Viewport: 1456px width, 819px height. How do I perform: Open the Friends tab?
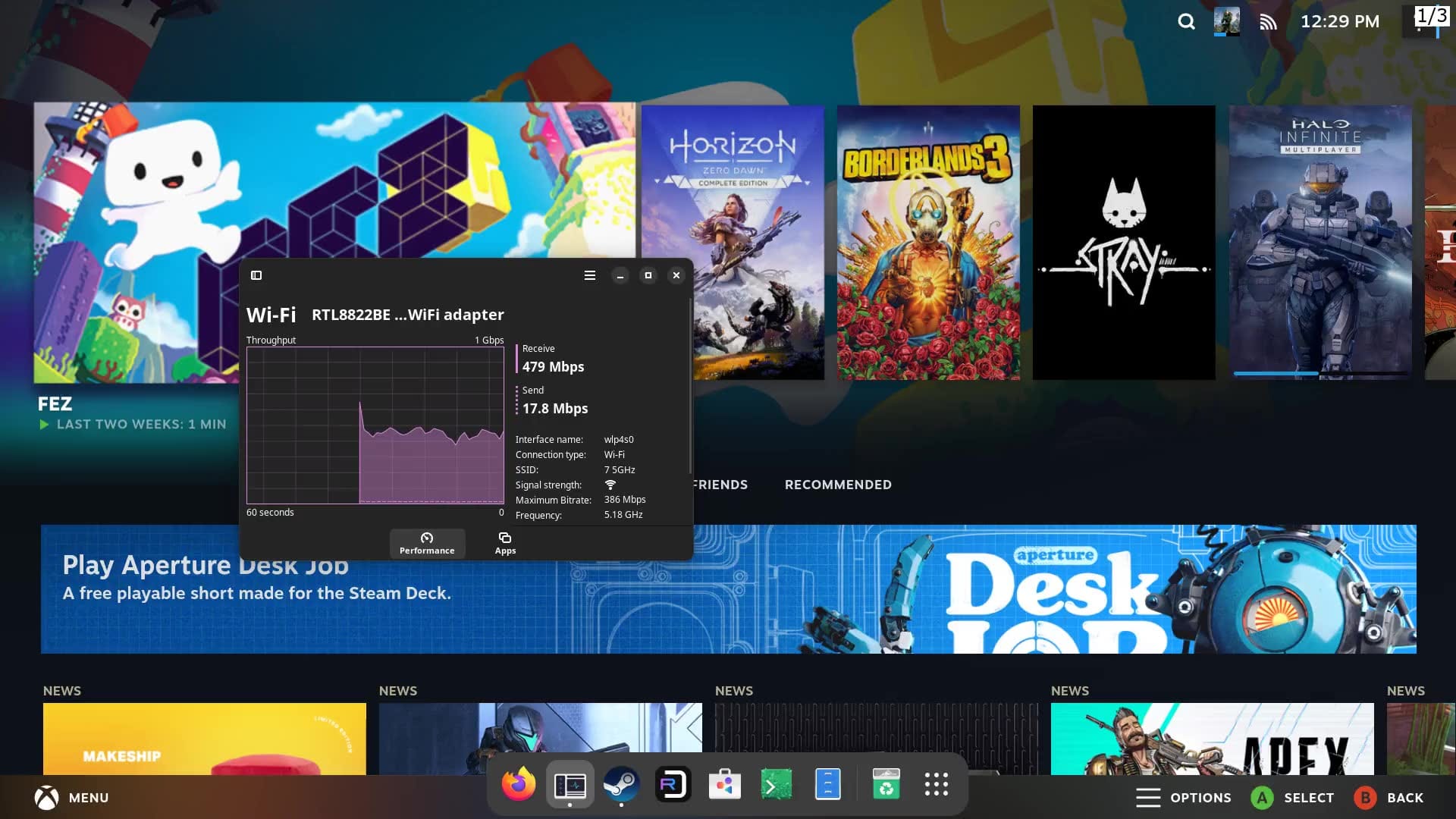click(720, 485)
